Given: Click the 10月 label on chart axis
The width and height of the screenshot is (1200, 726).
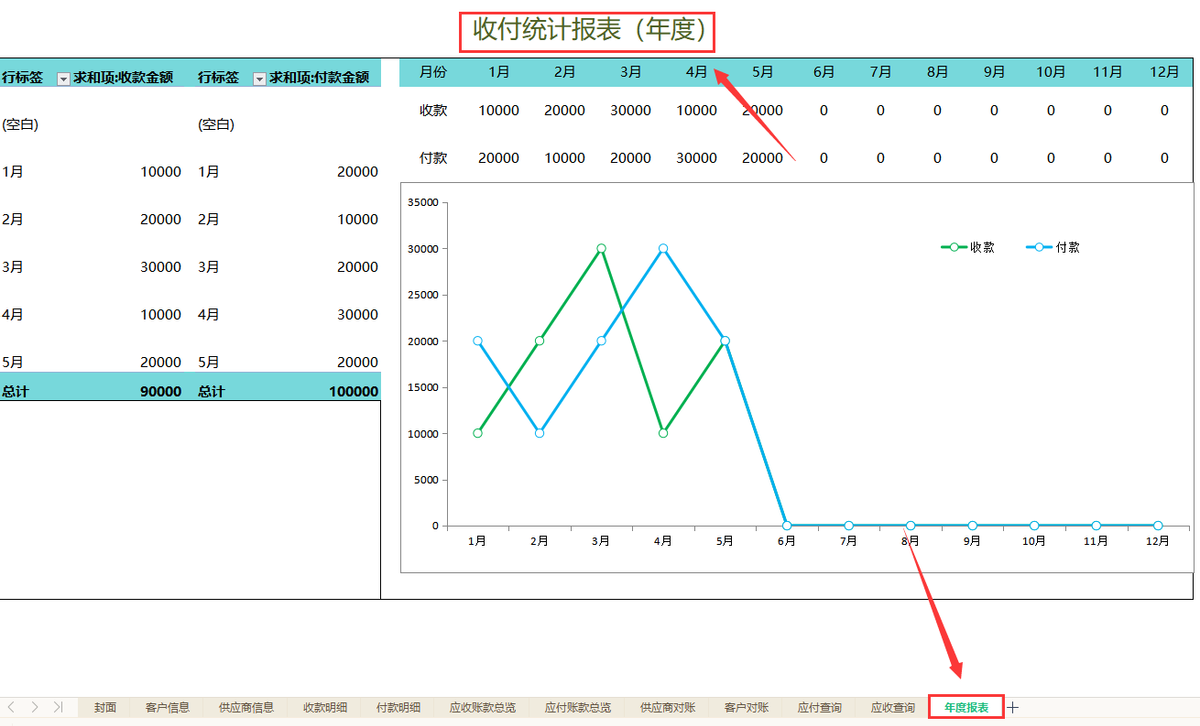Looking at the screenshot, I should point(1034,541).
